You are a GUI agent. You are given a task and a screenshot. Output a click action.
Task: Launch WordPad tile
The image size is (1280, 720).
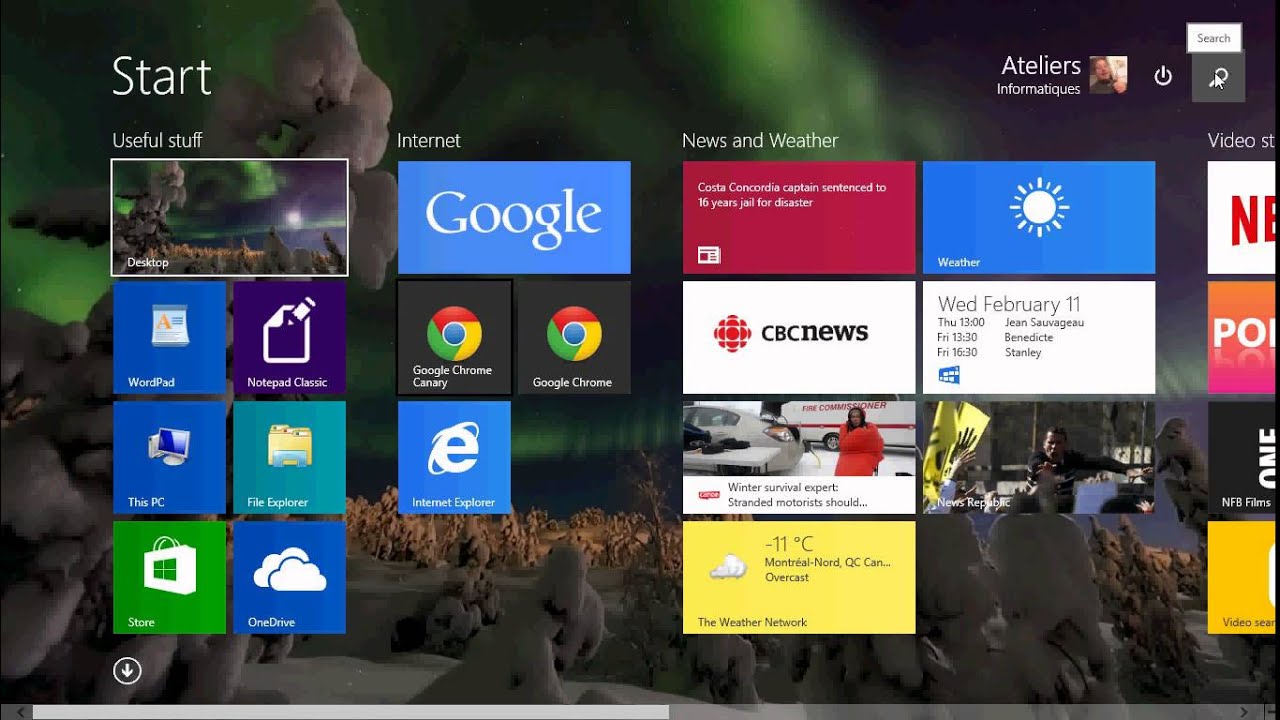(x=170, y=337)
